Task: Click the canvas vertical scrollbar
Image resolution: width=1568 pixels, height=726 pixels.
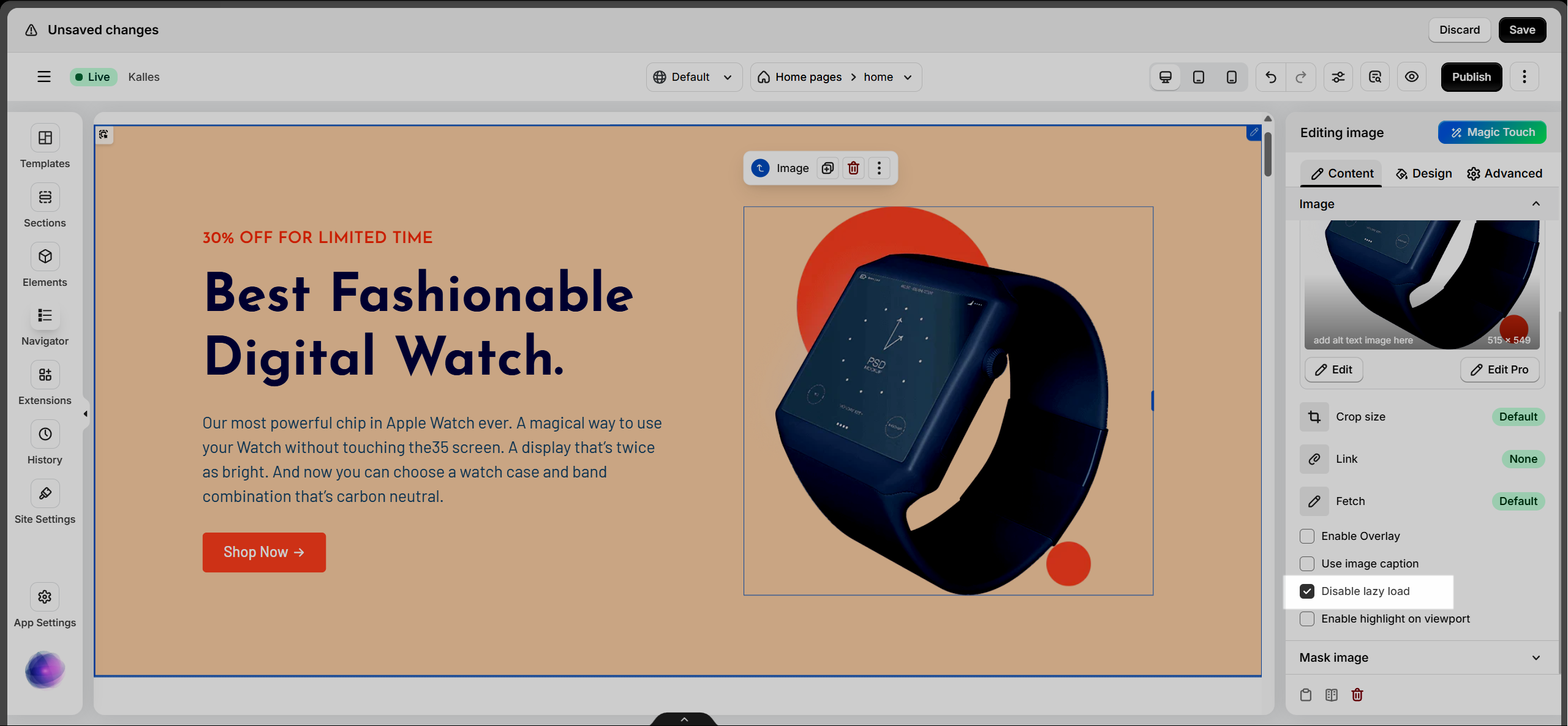Action: [1267, 153]
